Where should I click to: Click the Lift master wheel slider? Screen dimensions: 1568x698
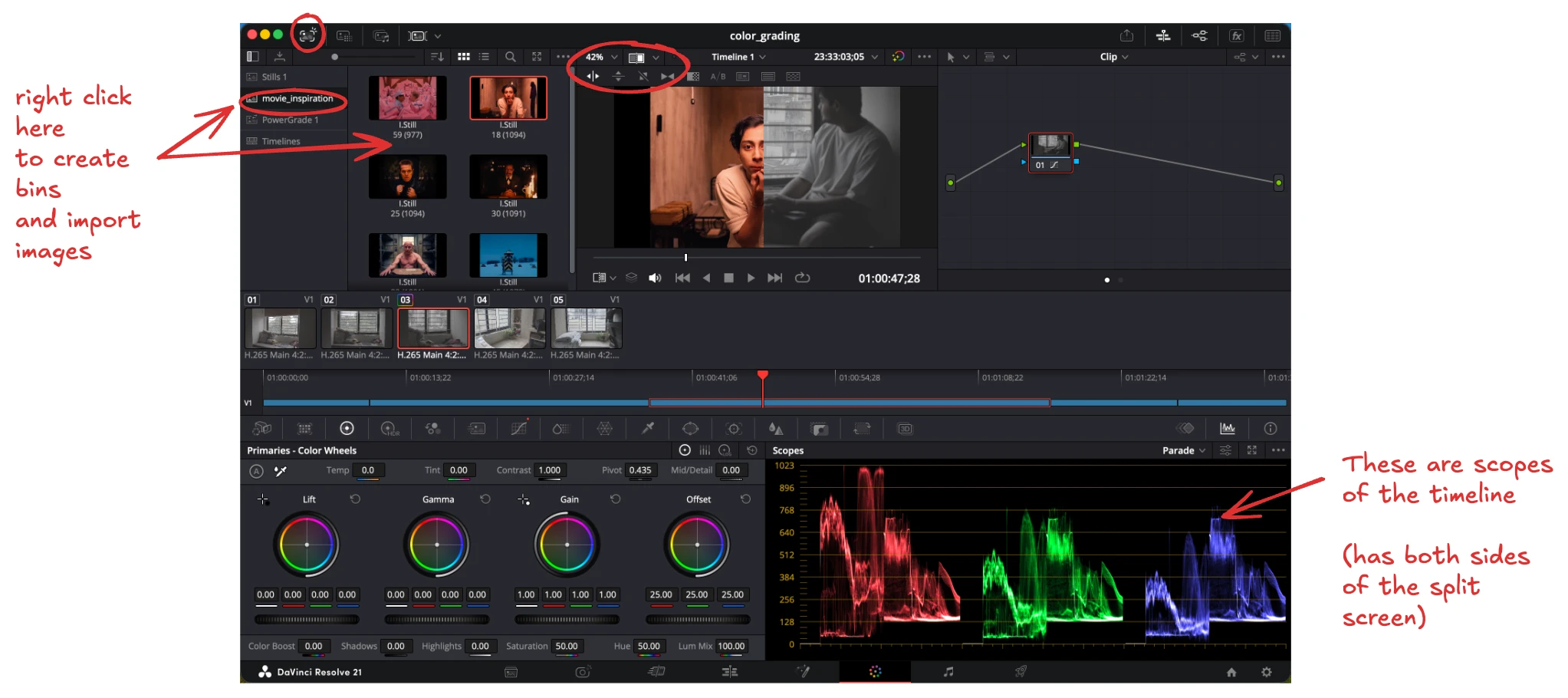tap(307, 619)
